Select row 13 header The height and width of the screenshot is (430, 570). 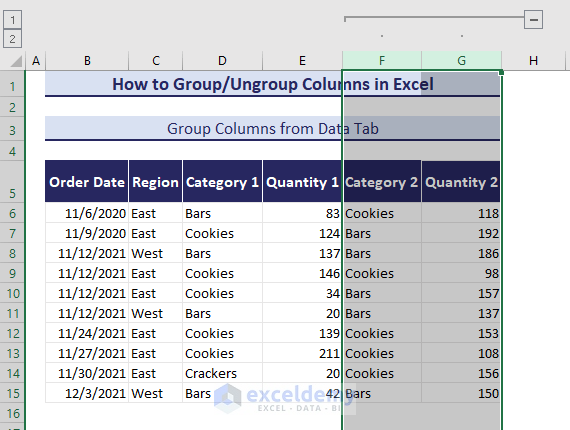pyautogui.click(x=12, y=353)
